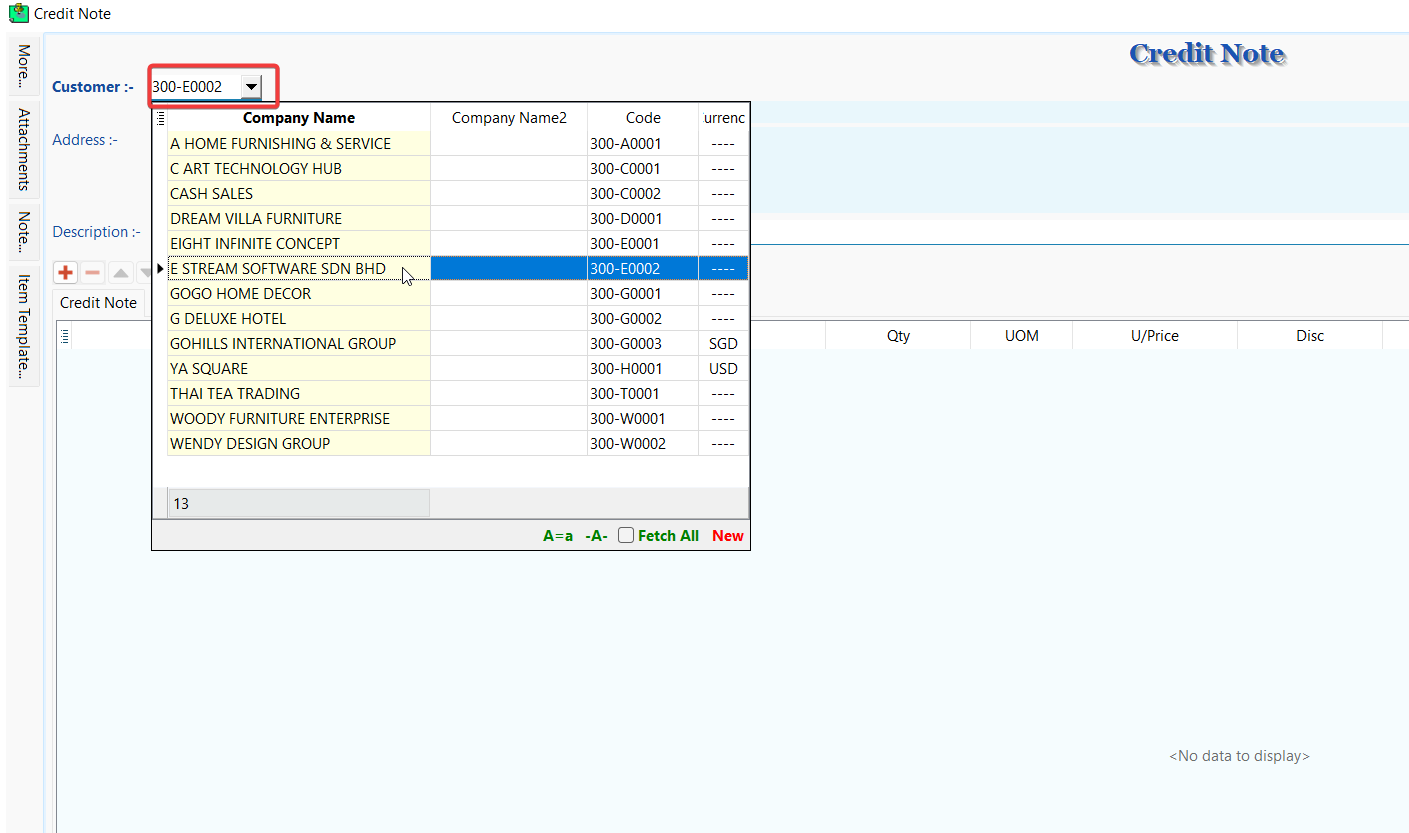The width and height of the screenshot is (1409, 833).
Task: Open the Customer code dropdown arrow
Action: tap(251, 87)
